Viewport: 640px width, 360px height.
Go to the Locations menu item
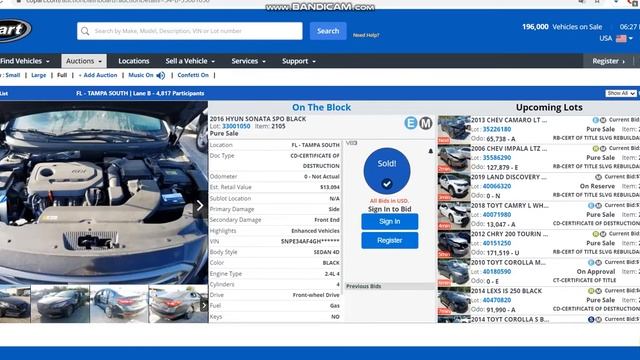coord(133,61)
